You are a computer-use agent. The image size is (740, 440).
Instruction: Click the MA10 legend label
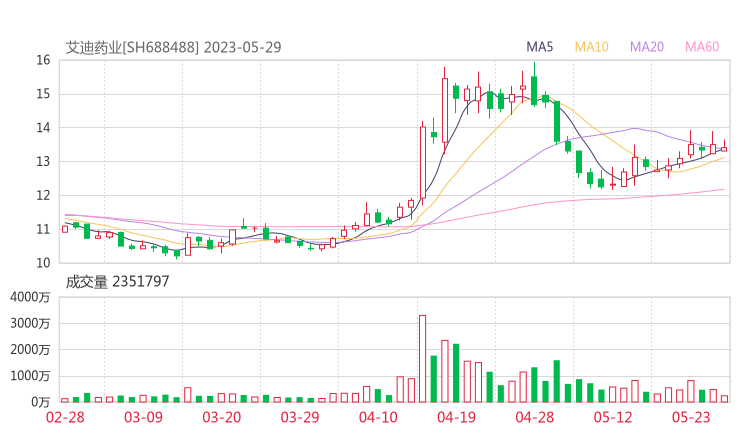[x=591, y=47]
